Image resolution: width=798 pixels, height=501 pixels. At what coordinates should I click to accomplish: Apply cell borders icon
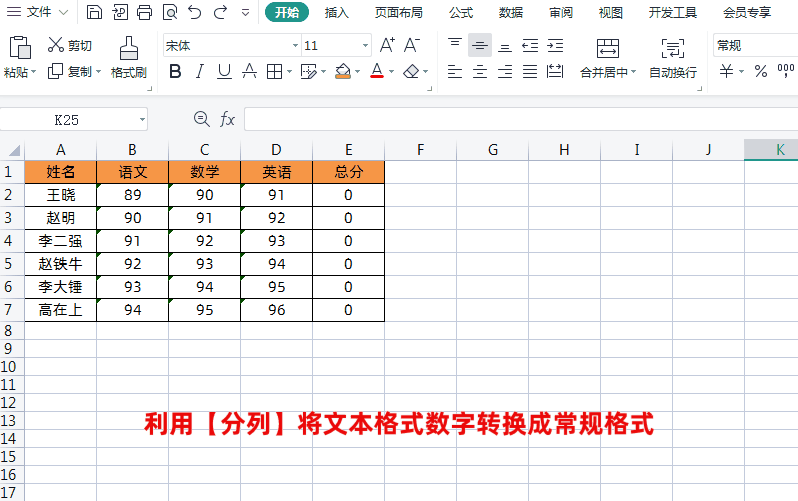274,72
